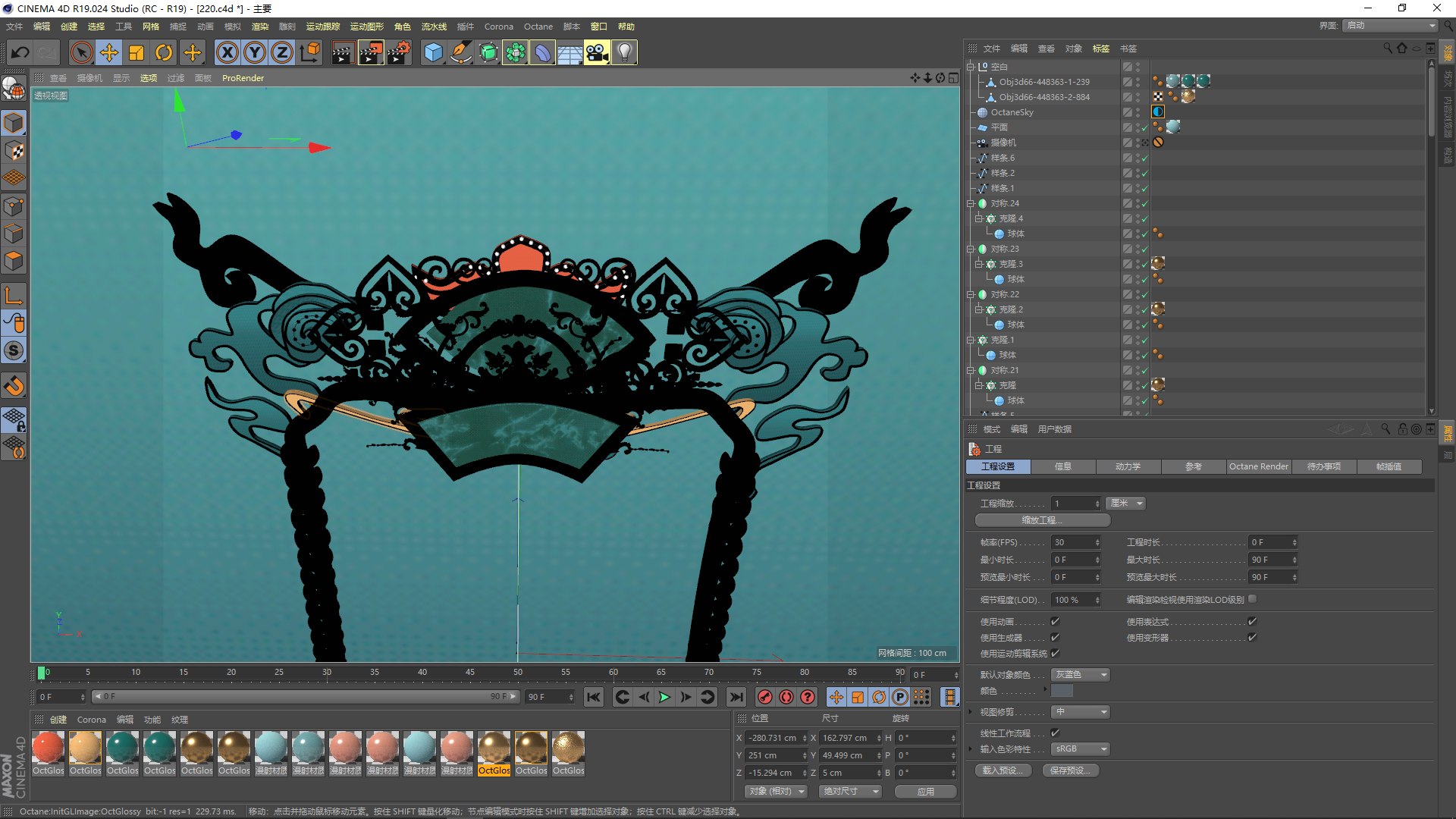Click the Record Active Objects button
Screen dimensions: 1456x819
coord(765,697)
